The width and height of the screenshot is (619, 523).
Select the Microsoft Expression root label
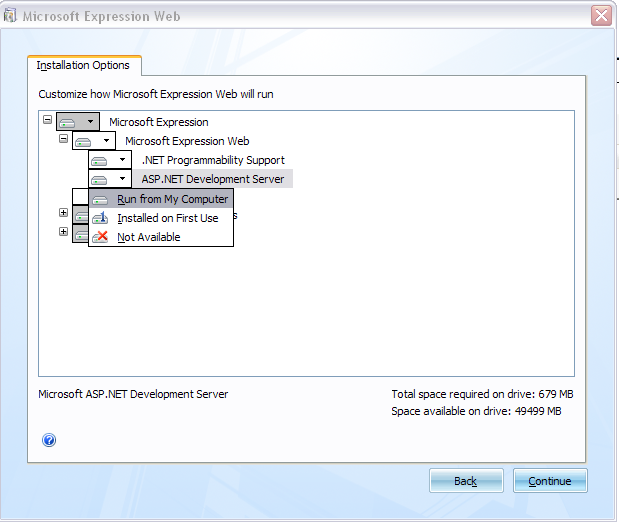(x=159, y=122)
